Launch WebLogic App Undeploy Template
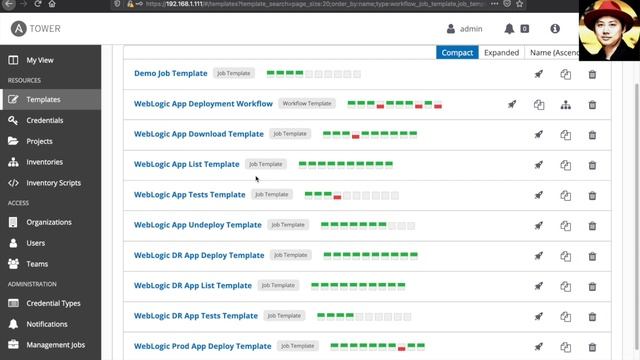The width and height of the screenshot is (640, 360). click(x=539, y=225)
